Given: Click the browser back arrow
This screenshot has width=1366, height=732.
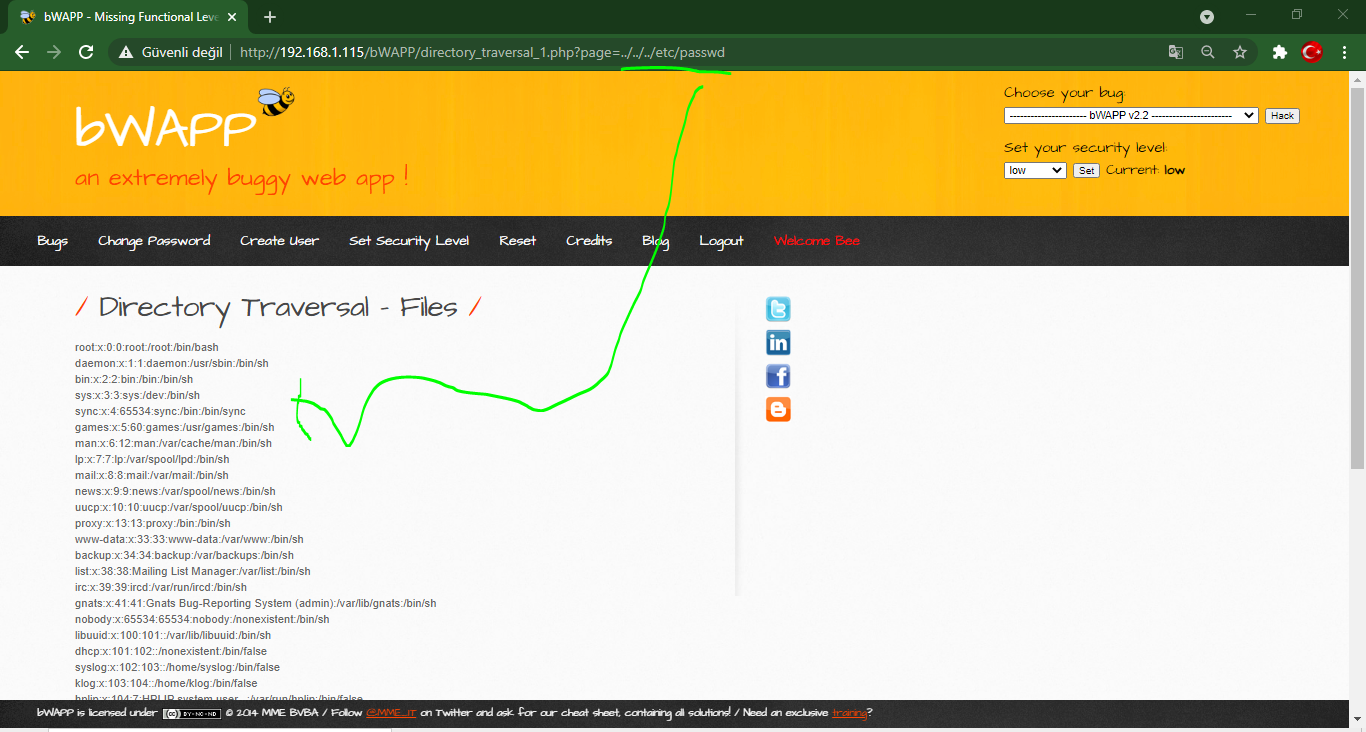Looking at the screenshot, I should [22, 52].
